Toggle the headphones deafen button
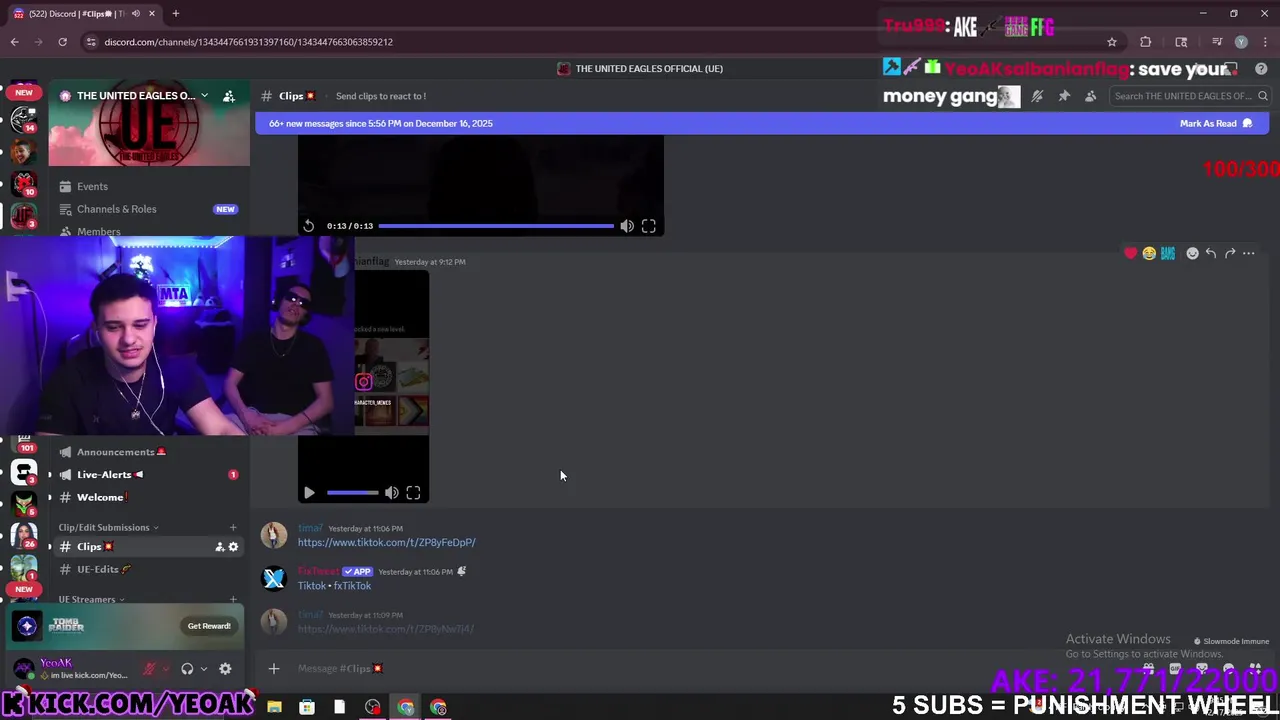 click(x=187, y=669)
